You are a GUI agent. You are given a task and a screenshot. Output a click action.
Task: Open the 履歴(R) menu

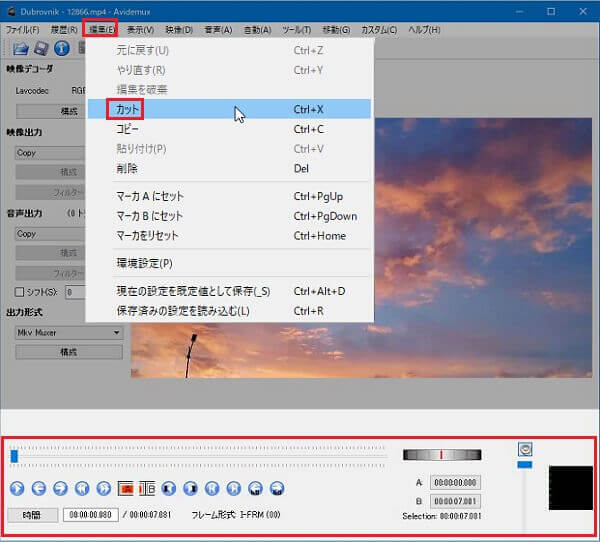point(64,30)
